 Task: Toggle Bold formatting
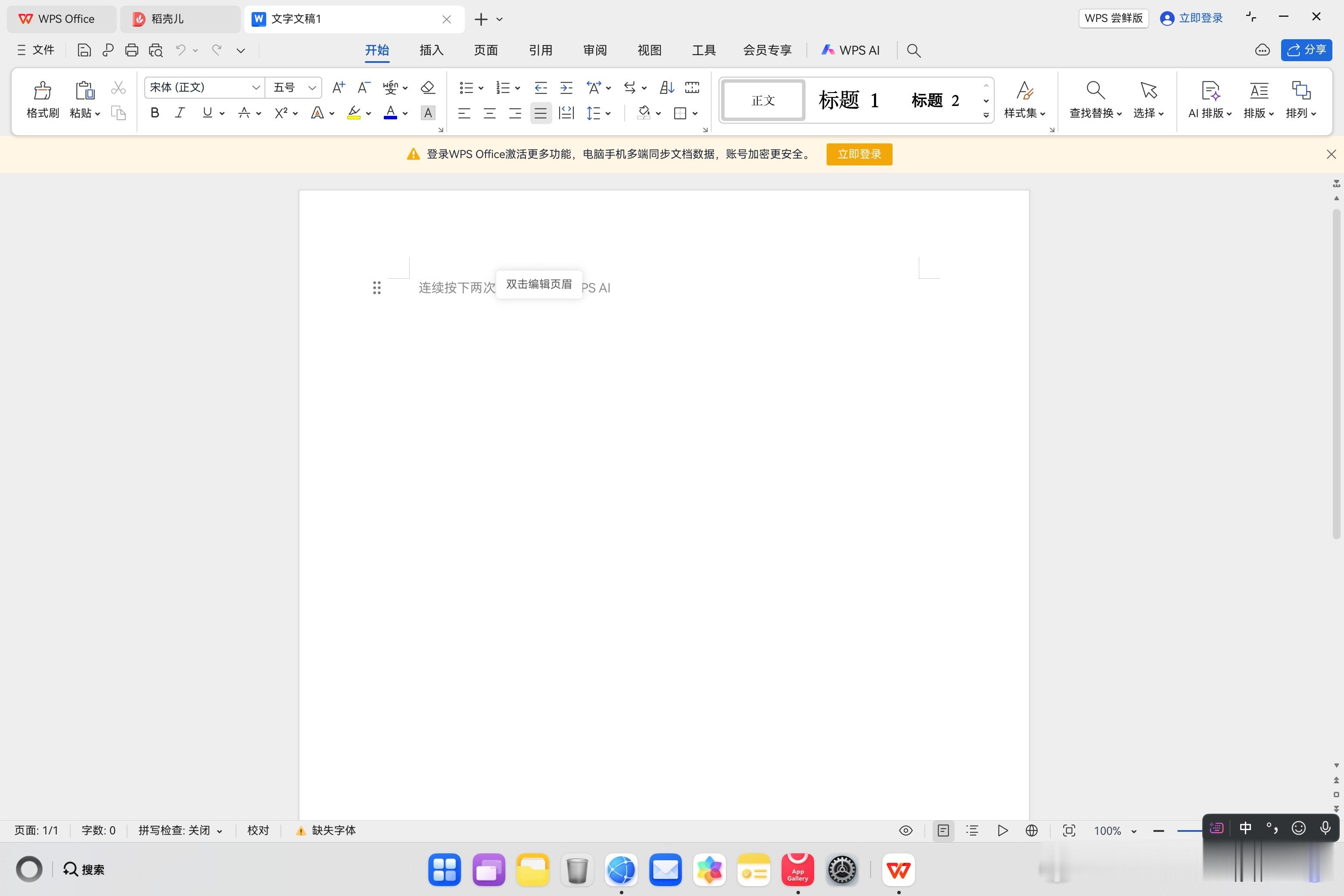pos(154,113)
